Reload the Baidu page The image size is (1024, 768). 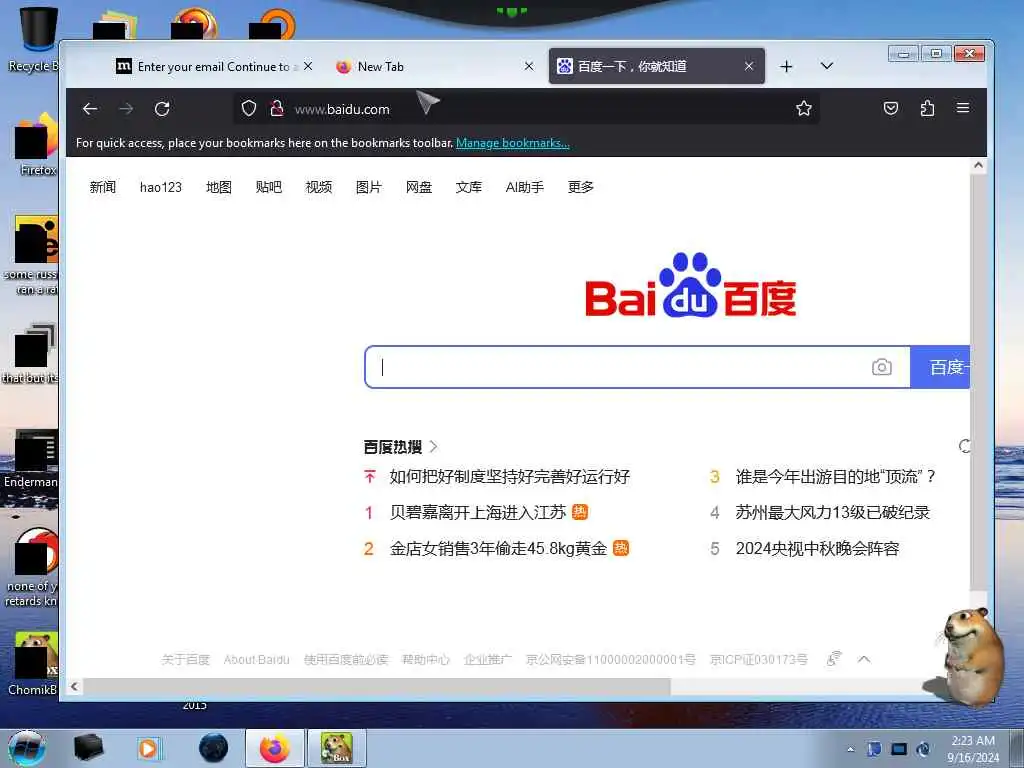[162, 108]
